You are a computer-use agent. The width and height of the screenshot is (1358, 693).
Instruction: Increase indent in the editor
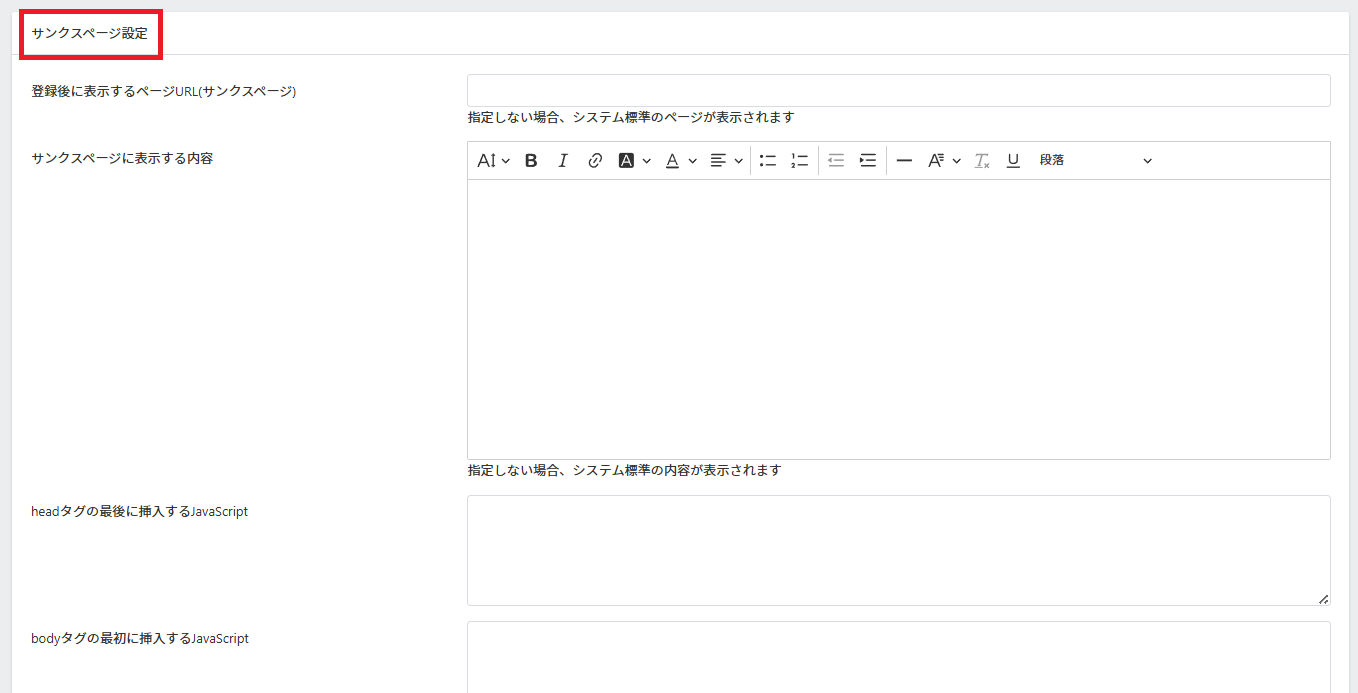(x=868, y=161)
